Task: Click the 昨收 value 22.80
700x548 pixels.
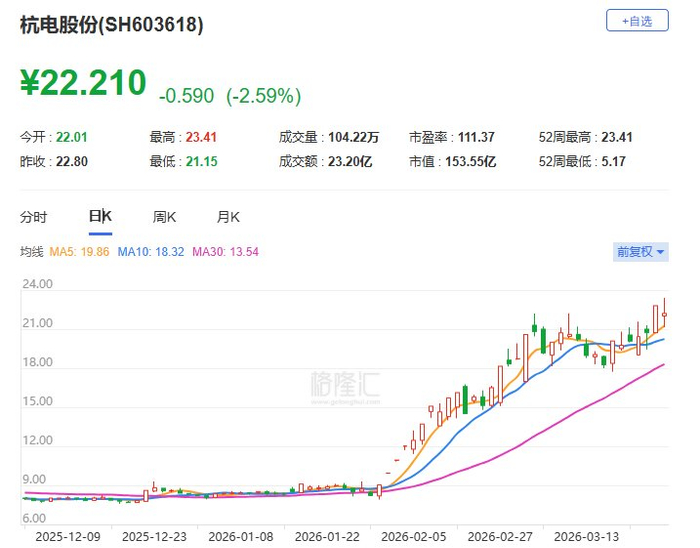Action: coord(71,161)
